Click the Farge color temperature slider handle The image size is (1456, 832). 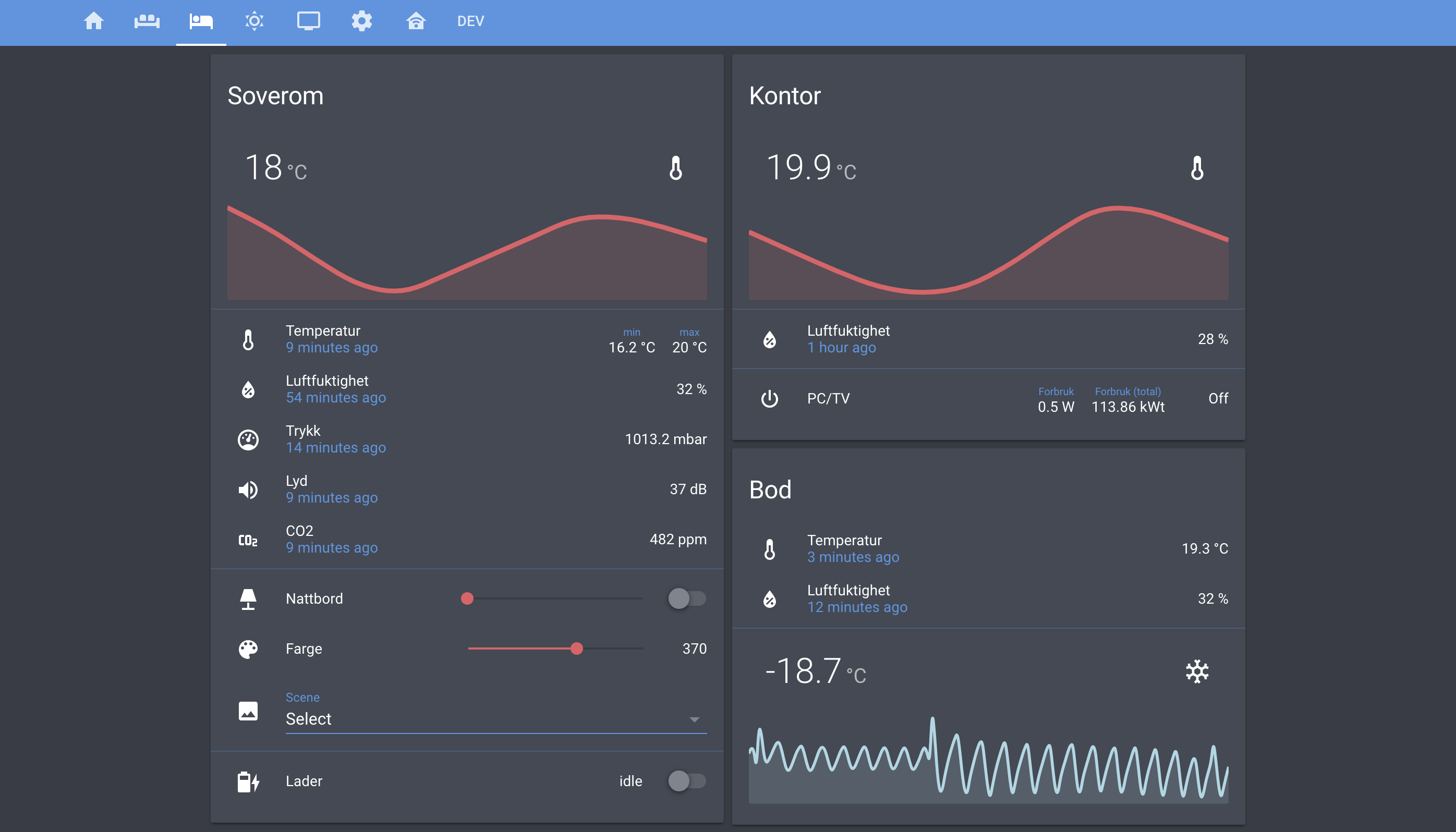[576, 648]
